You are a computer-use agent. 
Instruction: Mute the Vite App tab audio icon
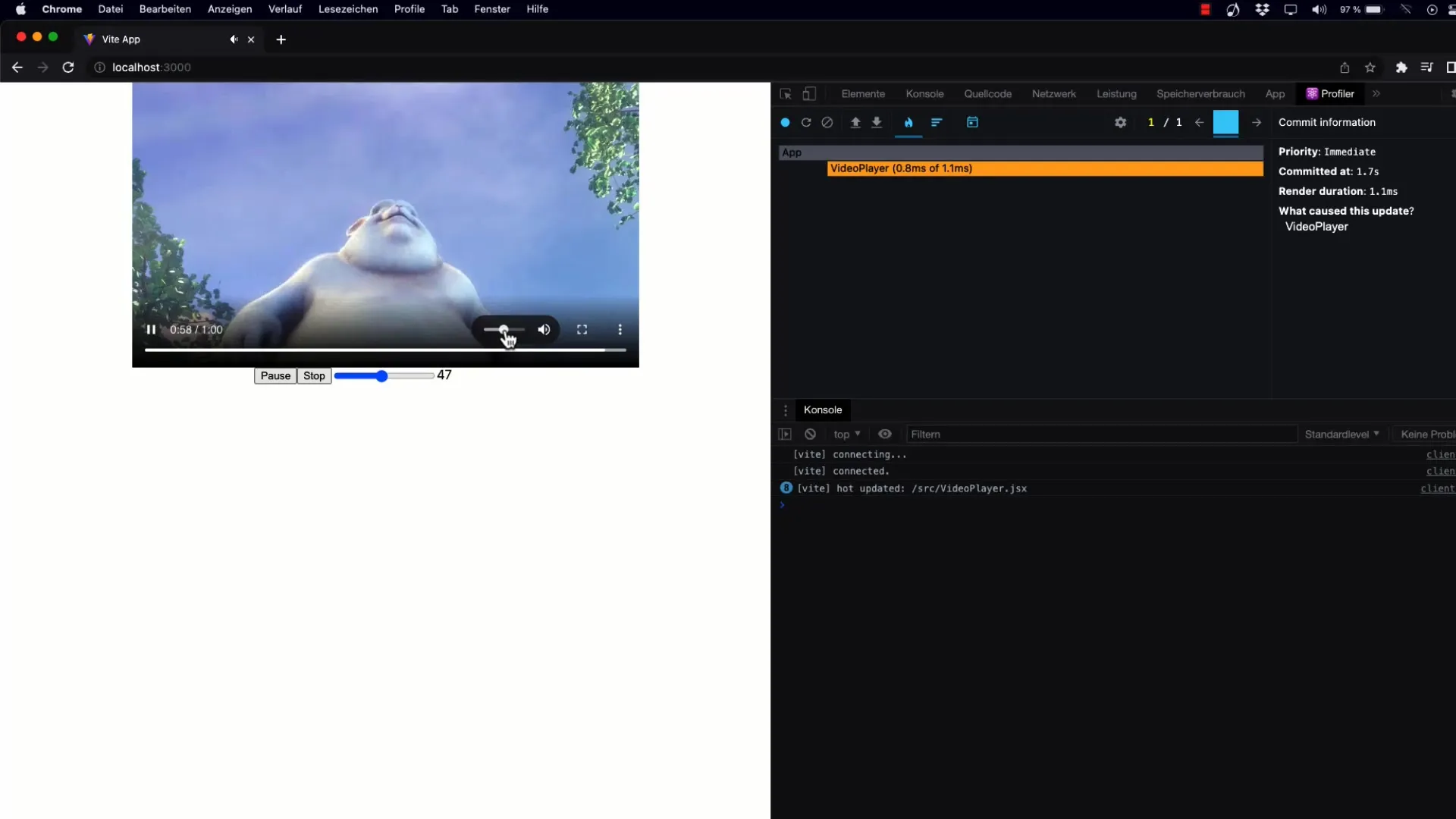pyautogui.click(x=234, y=39)
